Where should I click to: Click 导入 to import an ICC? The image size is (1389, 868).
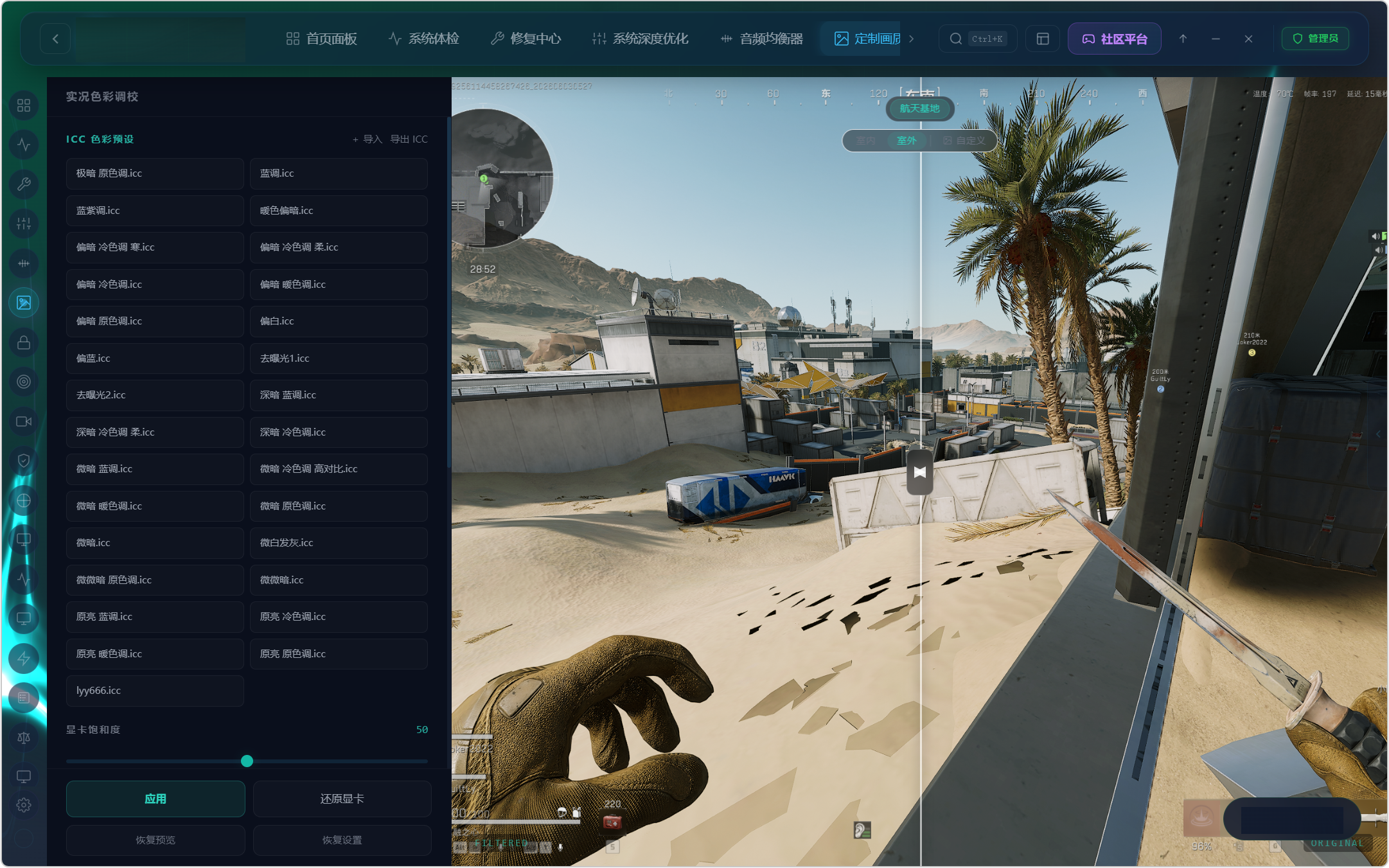[367, 139]
